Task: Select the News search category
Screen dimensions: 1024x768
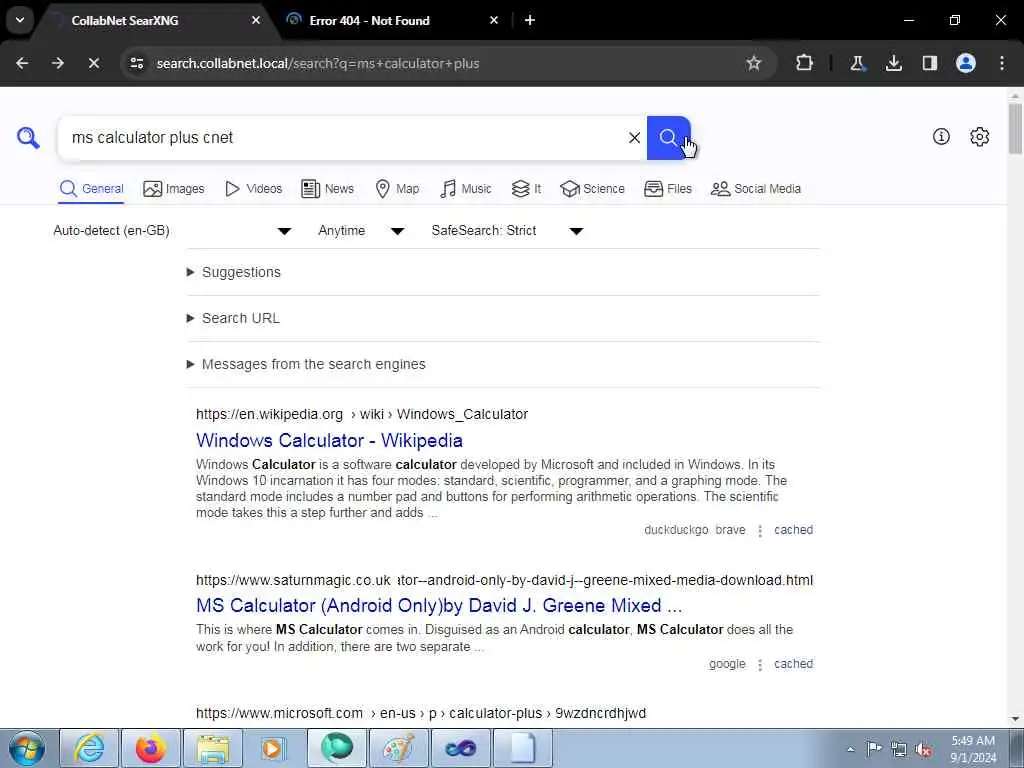Action: 327,189
